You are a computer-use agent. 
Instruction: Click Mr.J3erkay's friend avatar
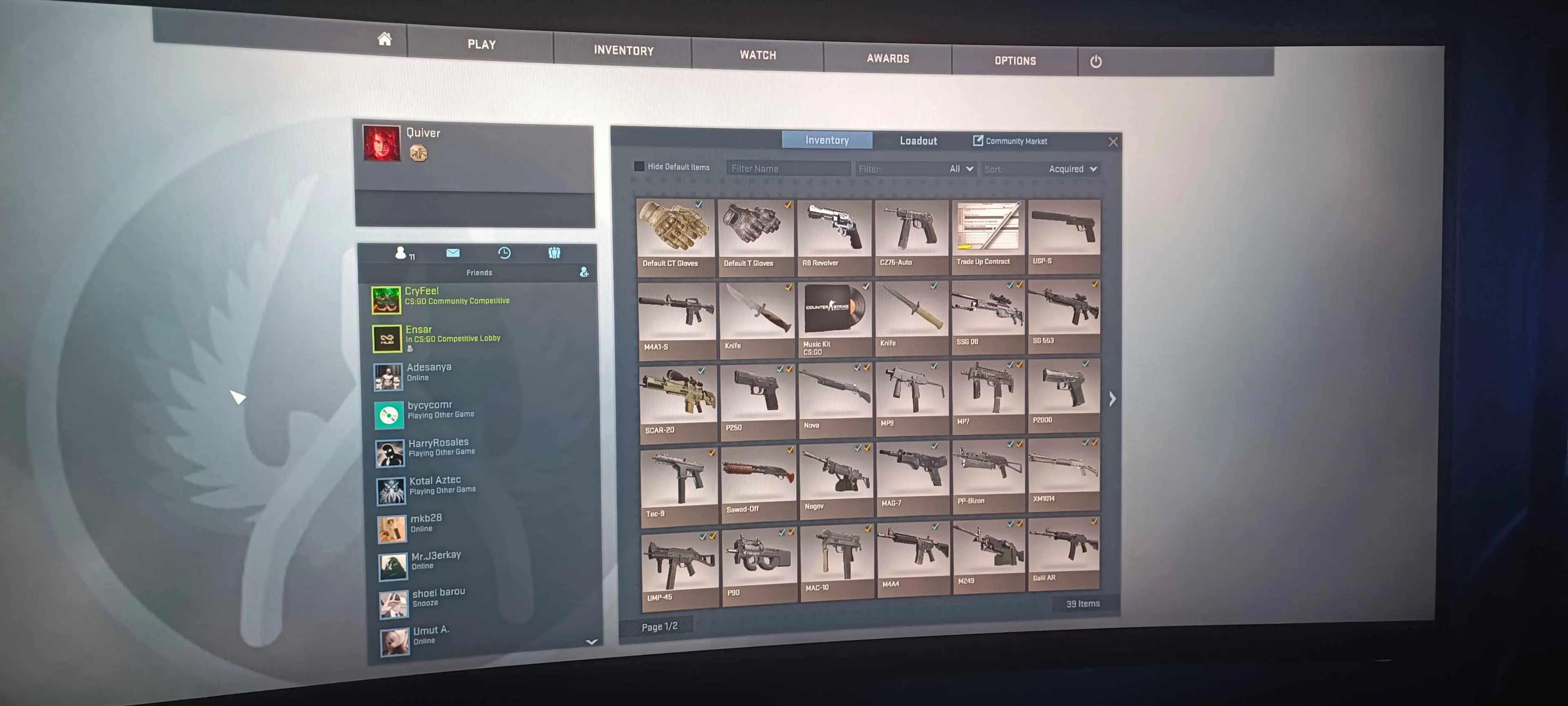pos(393,567)
